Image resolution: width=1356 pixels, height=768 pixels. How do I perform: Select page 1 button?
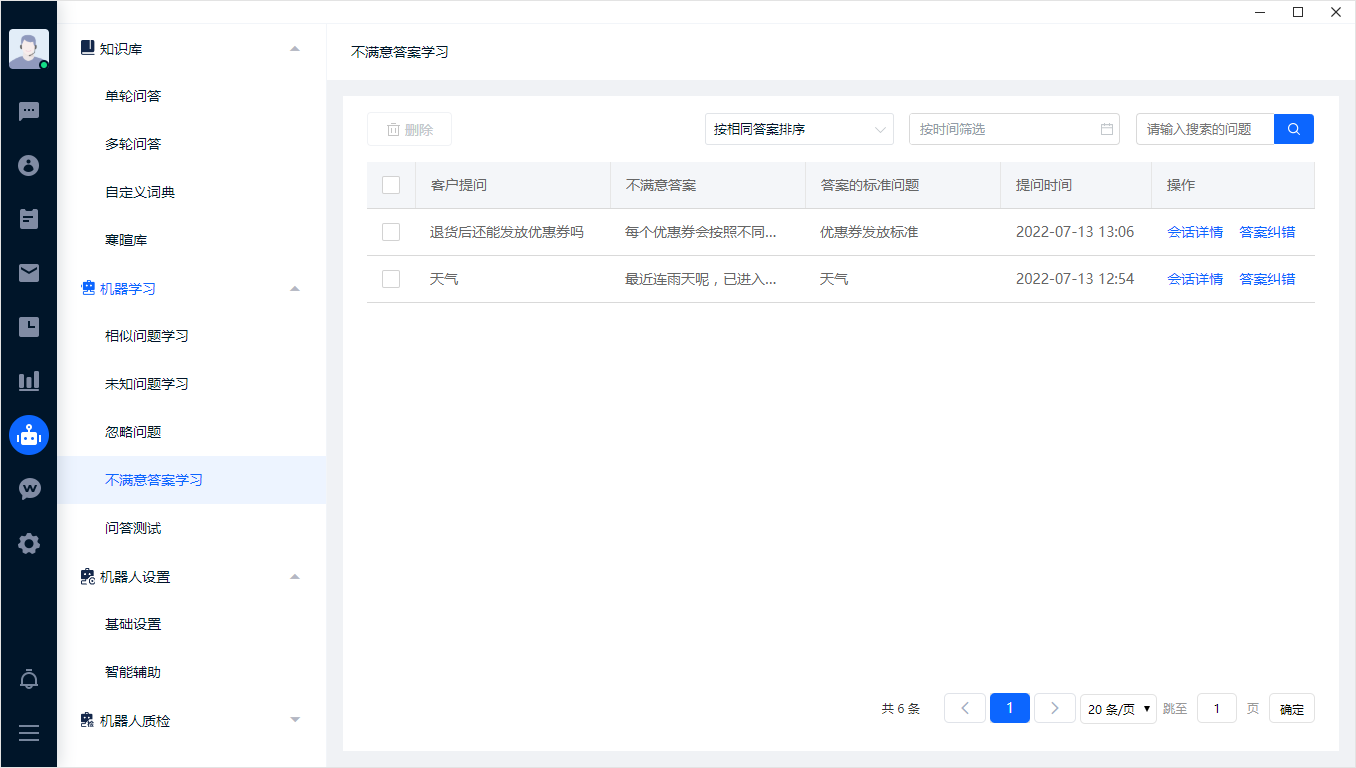[x=1010, y=708]
